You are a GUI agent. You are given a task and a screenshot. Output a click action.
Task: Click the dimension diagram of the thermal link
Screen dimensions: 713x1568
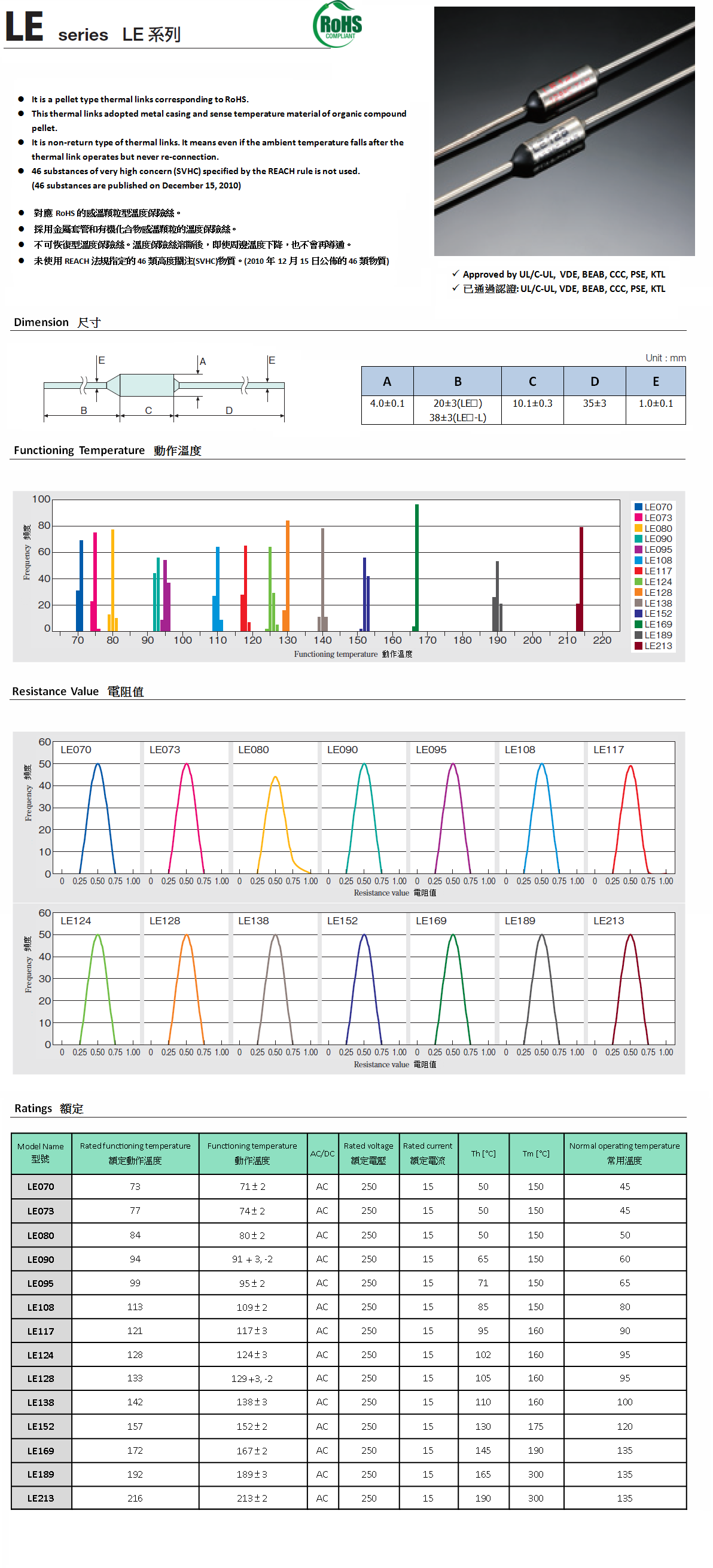(164, 387)
